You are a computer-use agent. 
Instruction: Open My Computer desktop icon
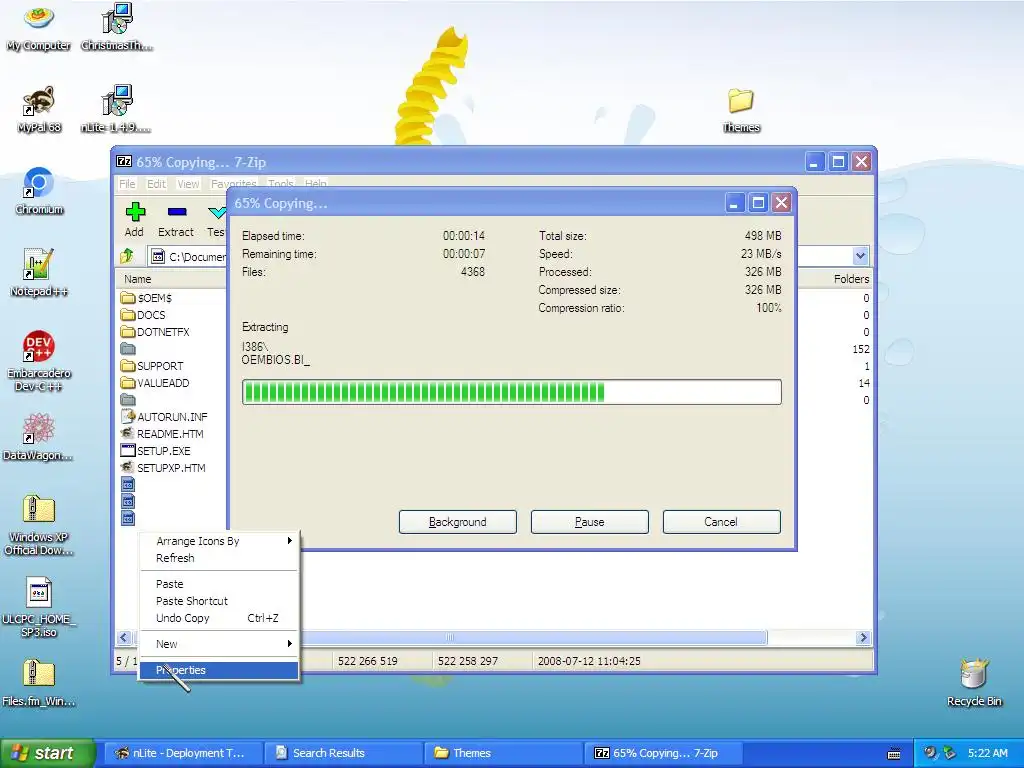39,27
